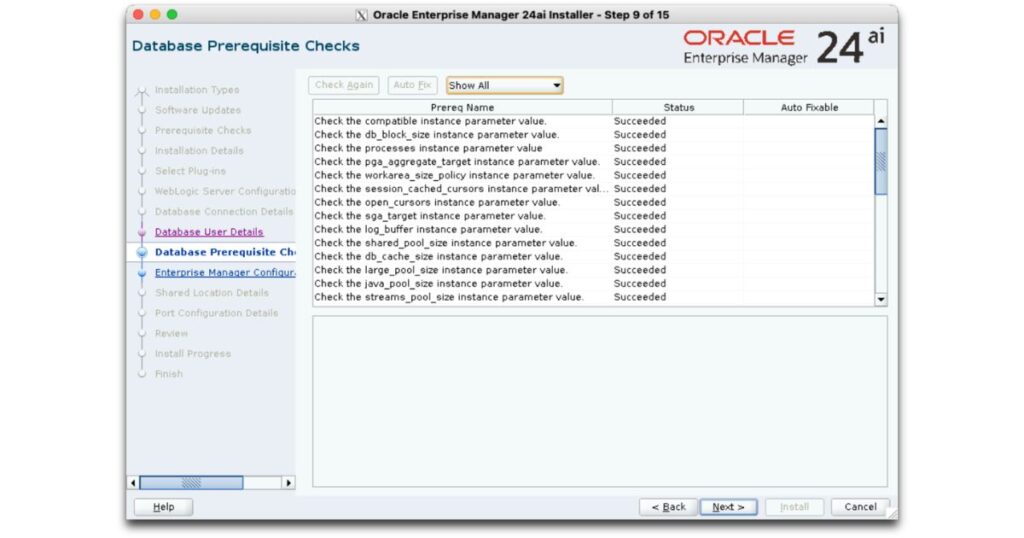Select the db_cache_size parameter row
The width and height of the screenshot is (1024, 538).
(593, 257)
